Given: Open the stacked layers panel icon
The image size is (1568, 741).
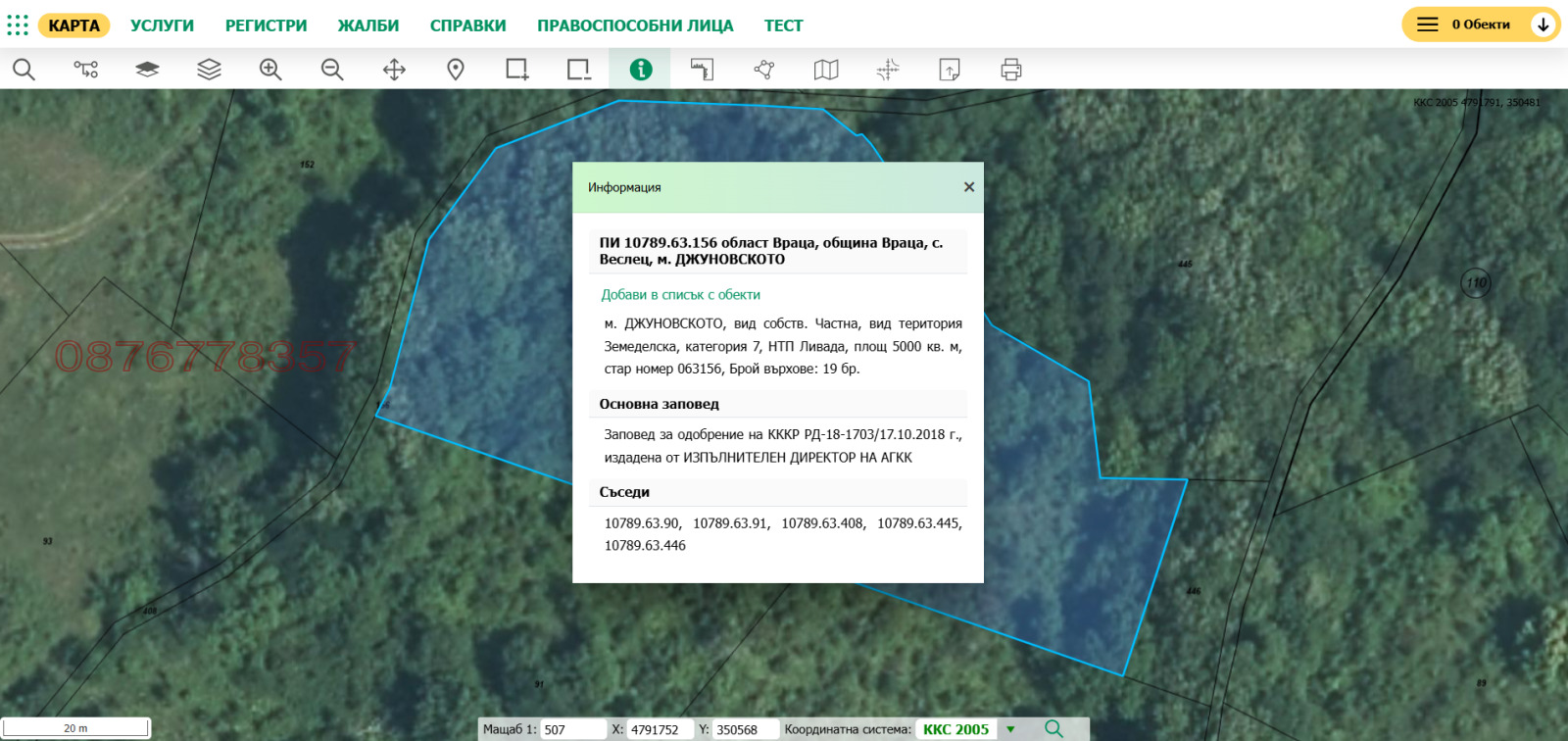Looking at the screenshot, I should point(209,70).
